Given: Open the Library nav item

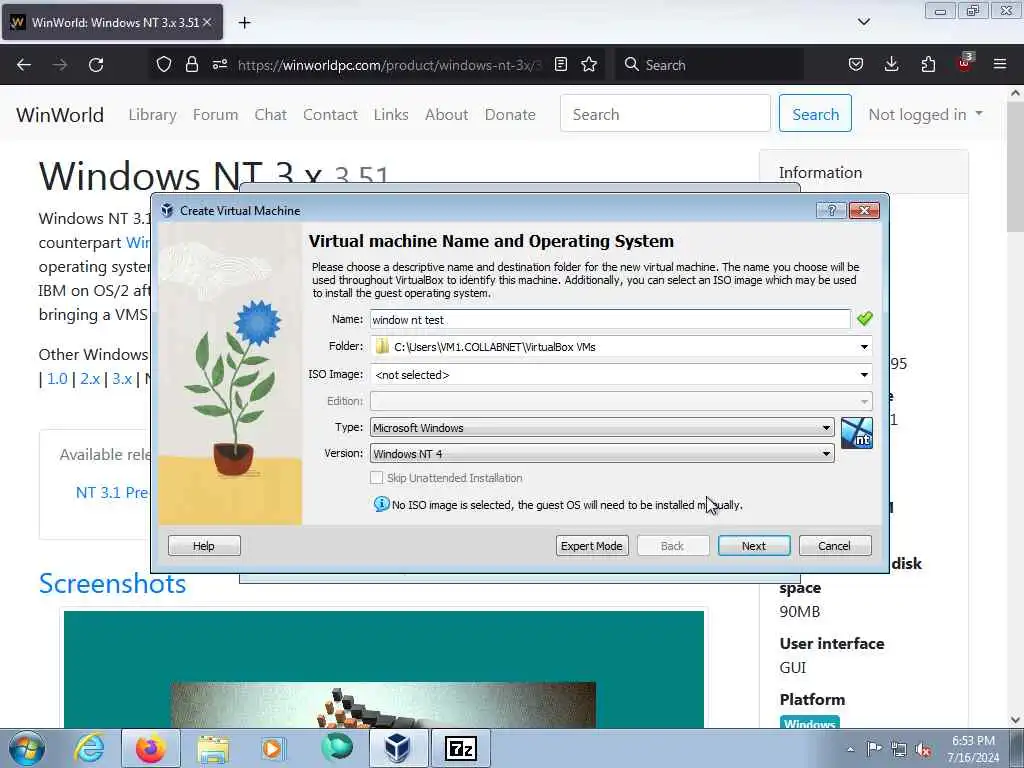Looking at the screenshot, I should pyautogui.click(x=152, y=114).
